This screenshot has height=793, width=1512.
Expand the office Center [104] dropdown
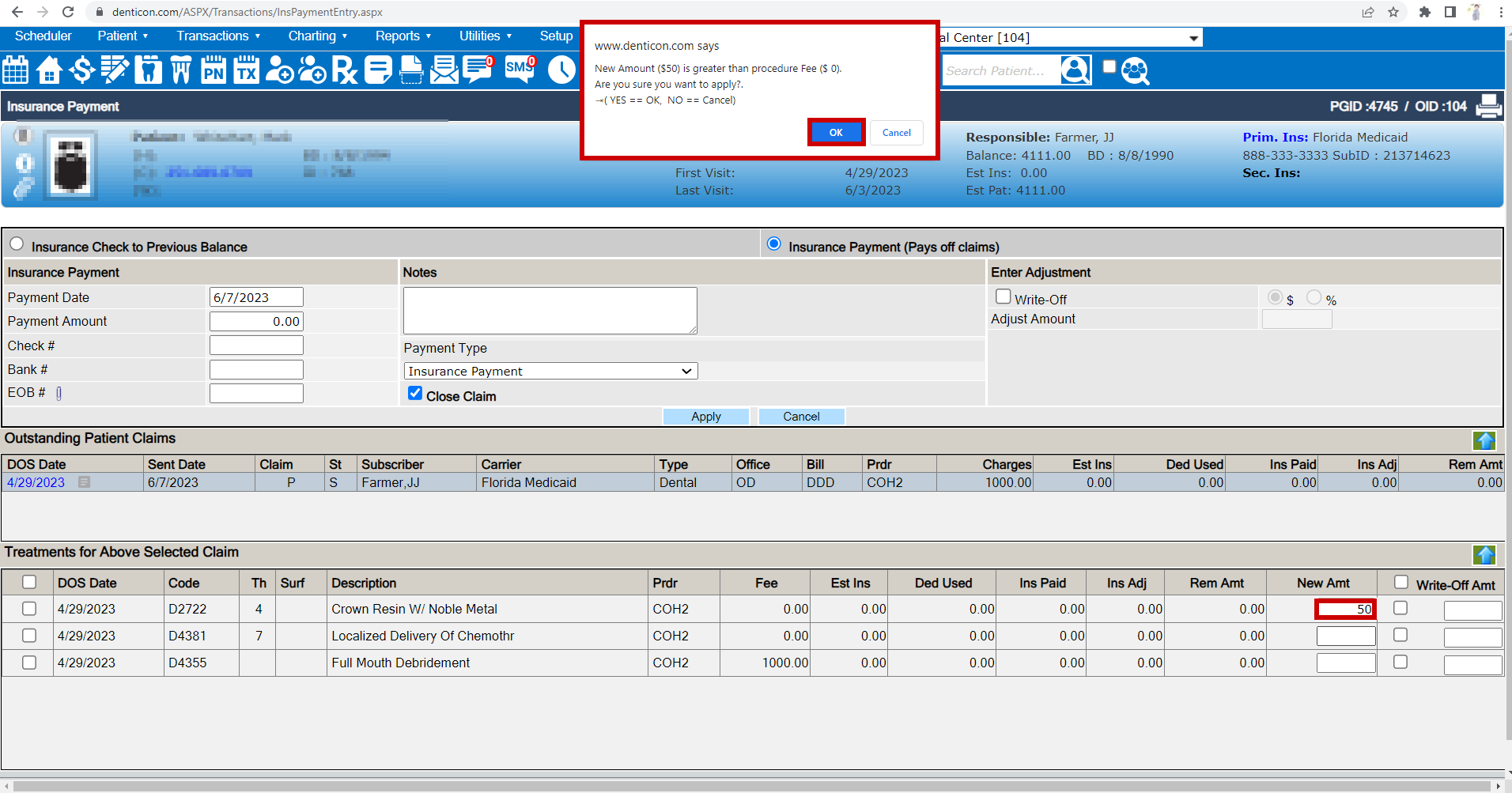[1193, 38]
